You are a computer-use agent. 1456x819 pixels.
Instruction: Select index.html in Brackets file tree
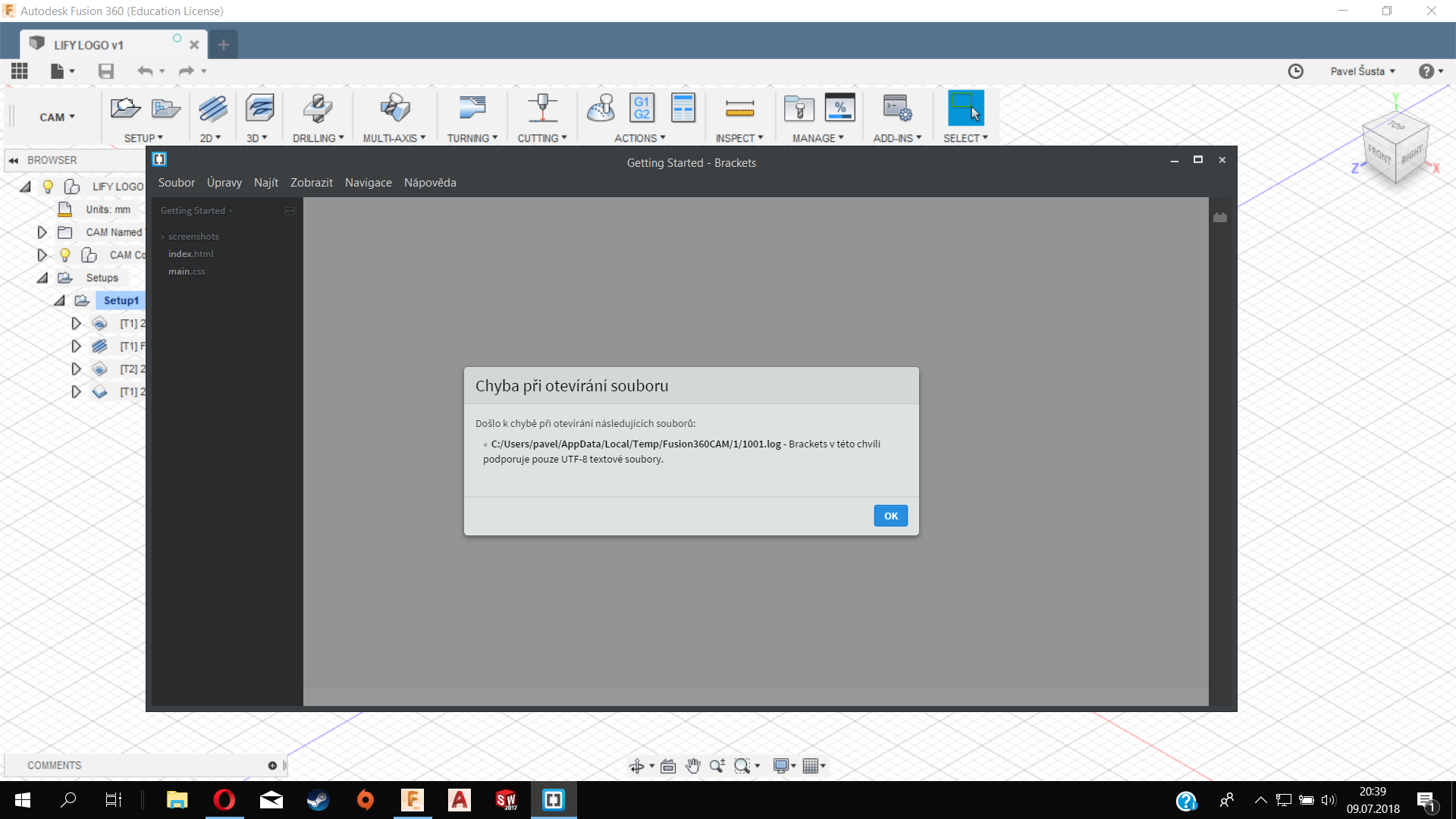coord(191,254)
